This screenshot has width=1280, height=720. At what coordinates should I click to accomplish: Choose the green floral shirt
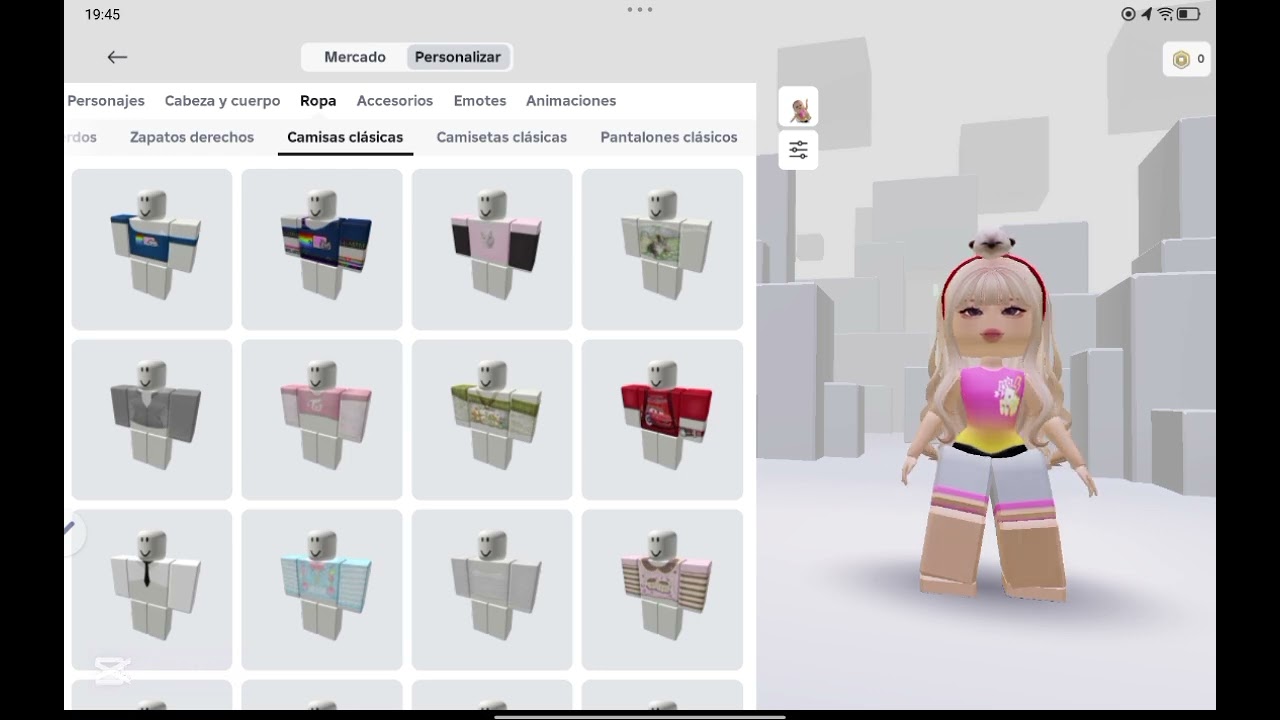tap(492, 420)
